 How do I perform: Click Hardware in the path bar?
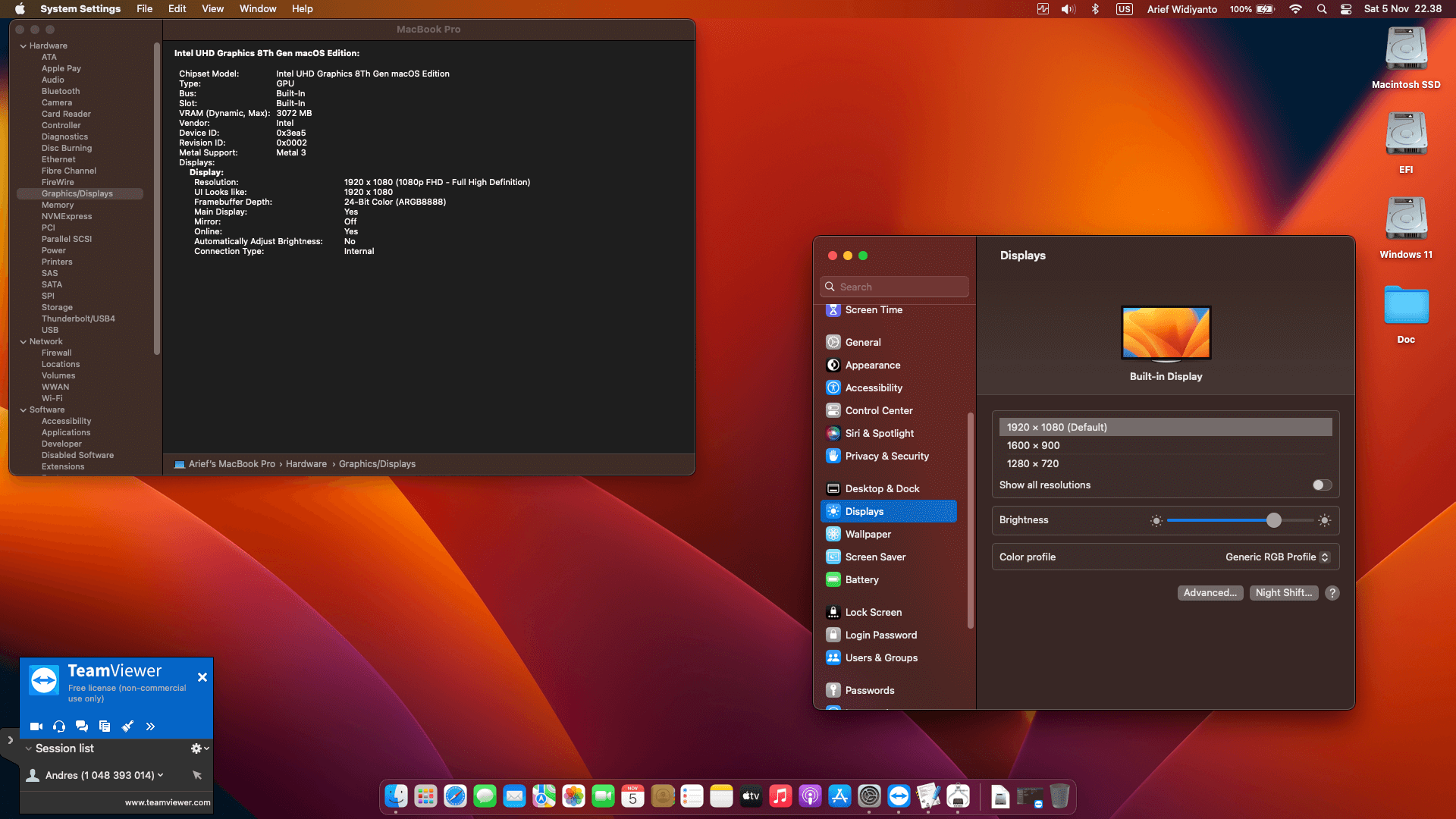[x=306, y=464]
